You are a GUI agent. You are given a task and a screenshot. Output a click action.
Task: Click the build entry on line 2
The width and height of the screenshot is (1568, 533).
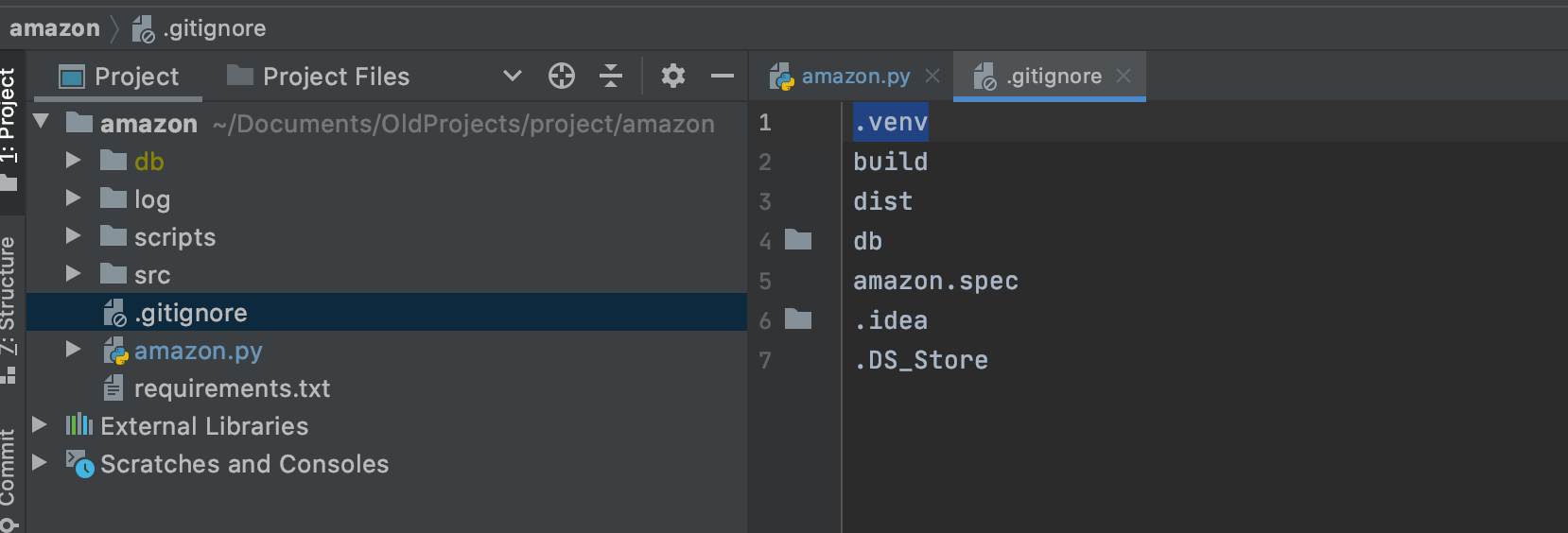click(891, 163)
